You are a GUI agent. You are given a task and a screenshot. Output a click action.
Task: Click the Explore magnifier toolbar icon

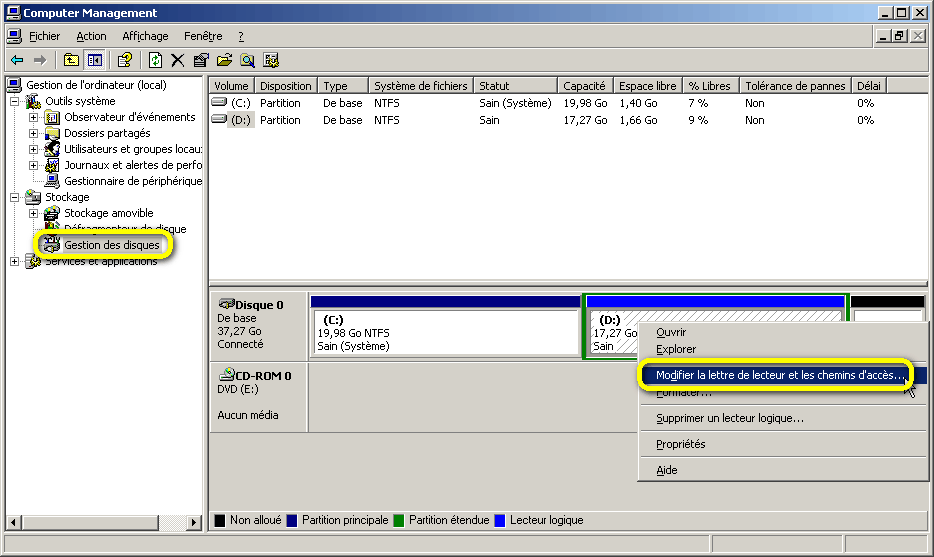pyautogui.click(x=248, y=60)
